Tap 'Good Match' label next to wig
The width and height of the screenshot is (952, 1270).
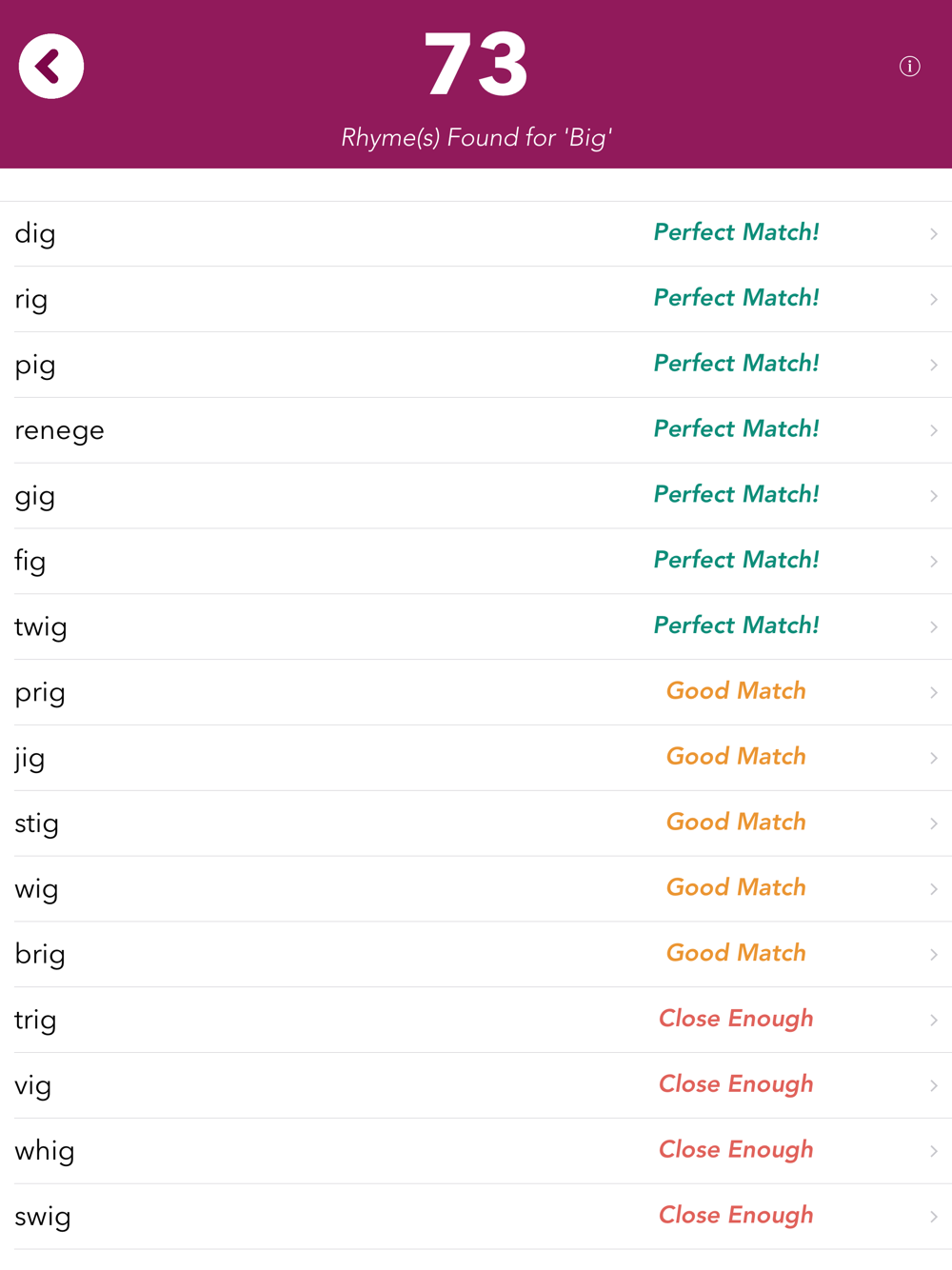click(736, 887)
